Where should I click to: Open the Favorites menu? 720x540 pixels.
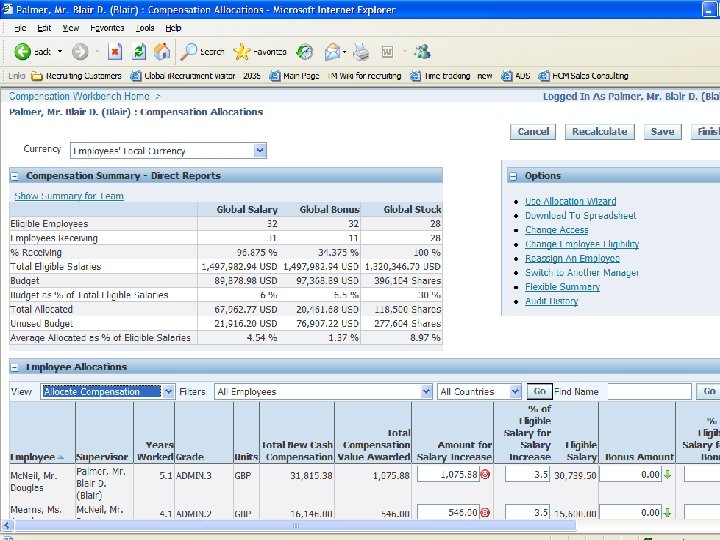107,28
